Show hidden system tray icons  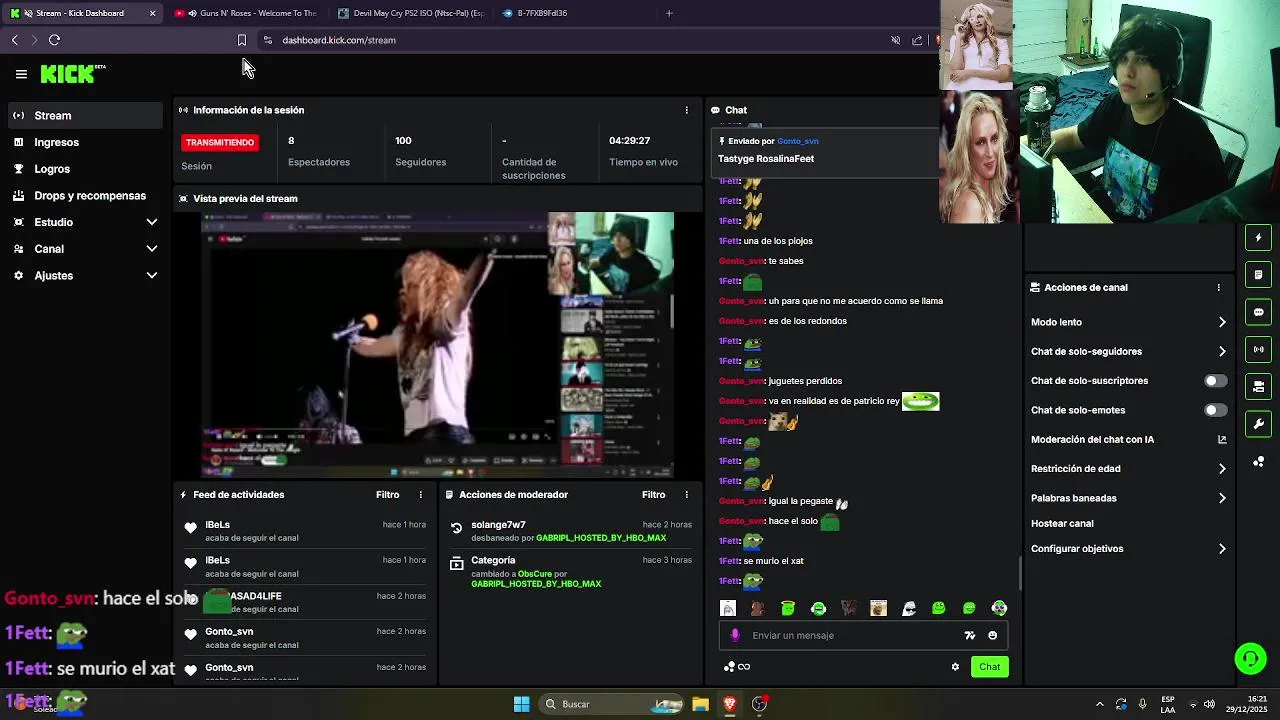tap(1099, 704)
